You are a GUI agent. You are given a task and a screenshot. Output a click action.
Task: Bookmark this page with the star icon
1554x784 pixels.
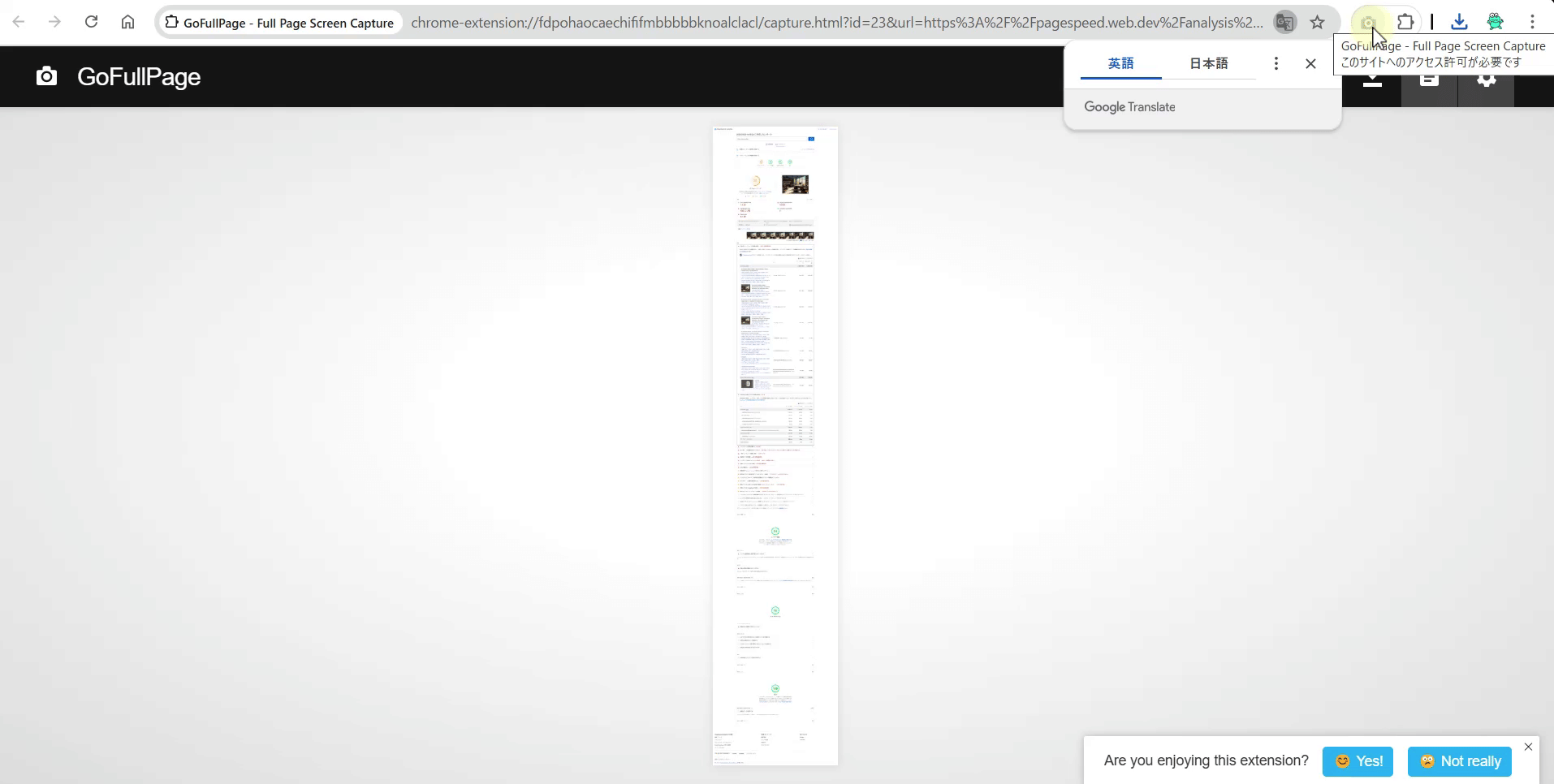1317,23
